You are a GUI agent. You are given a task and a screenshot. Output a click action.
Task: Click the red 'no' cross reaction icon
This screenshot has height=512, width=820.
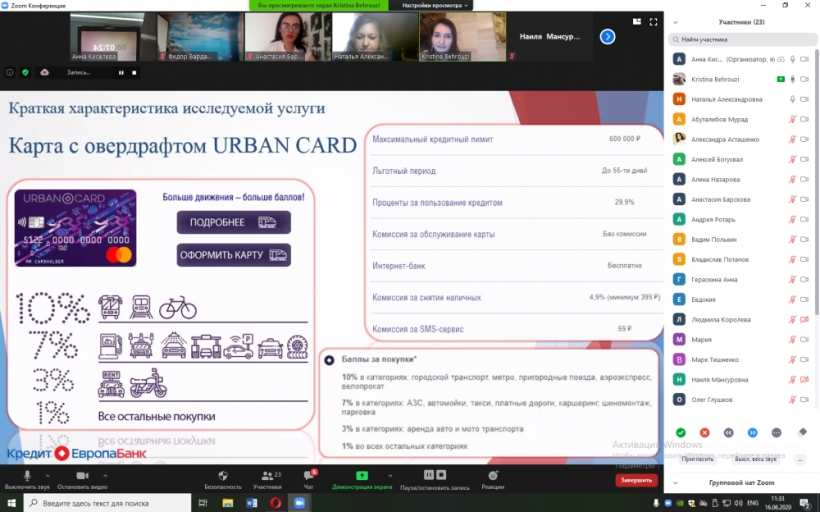(x=704, y=433)
